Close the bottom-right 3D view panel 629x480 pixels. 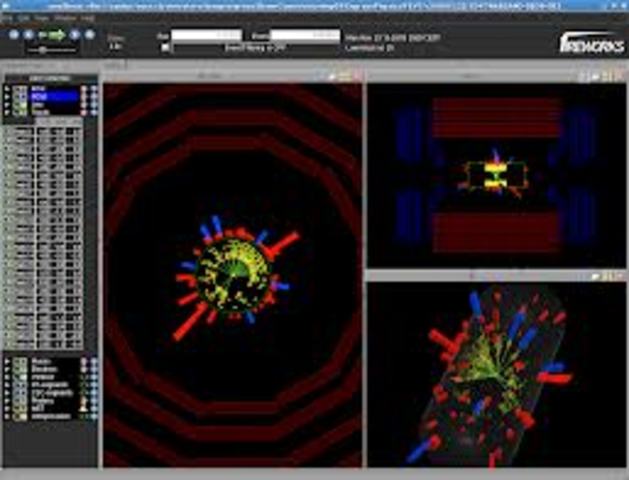[621, 276]
